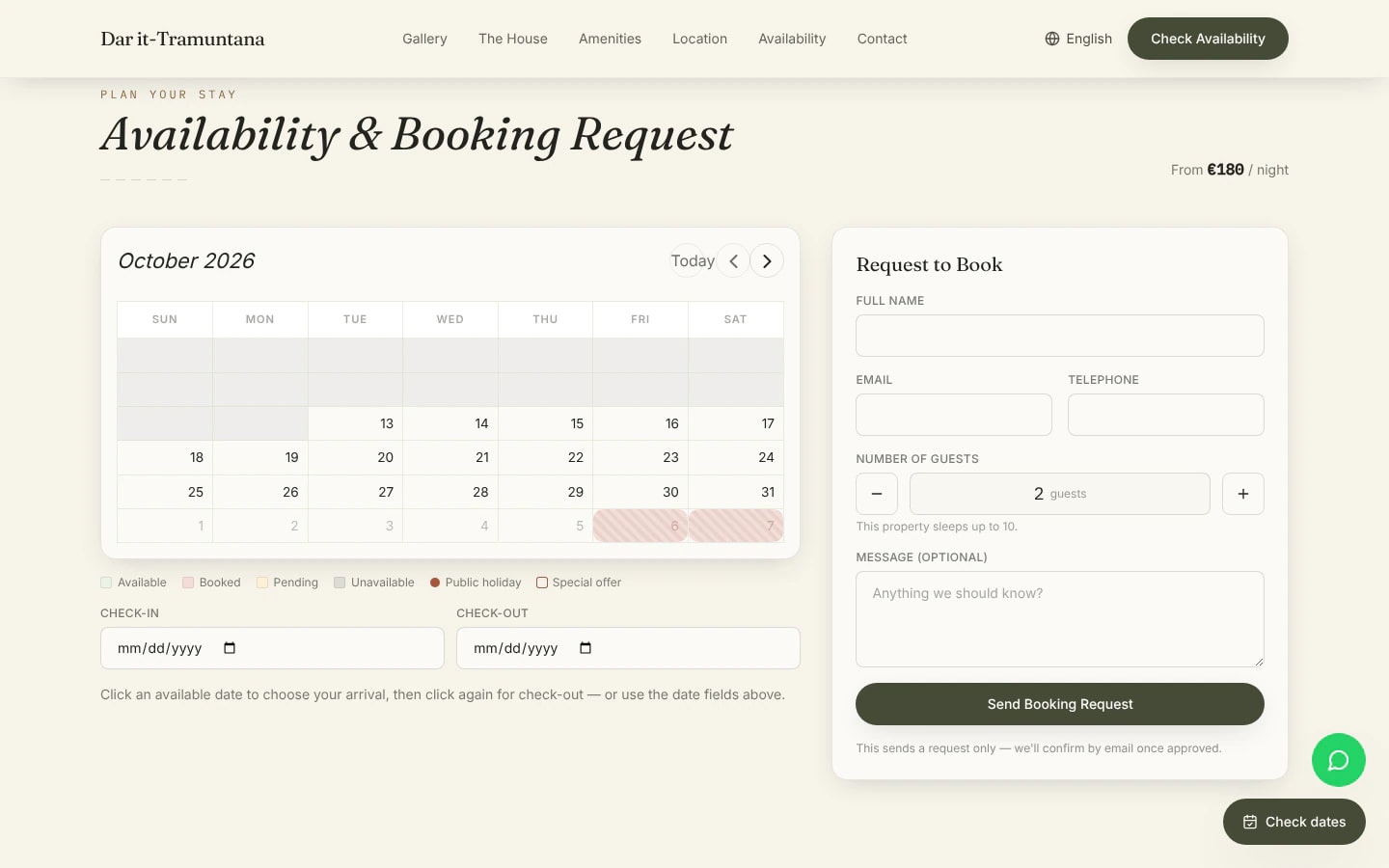Switch language from English
This screenshot has height=868, width=1389.
coord(1078,39)
